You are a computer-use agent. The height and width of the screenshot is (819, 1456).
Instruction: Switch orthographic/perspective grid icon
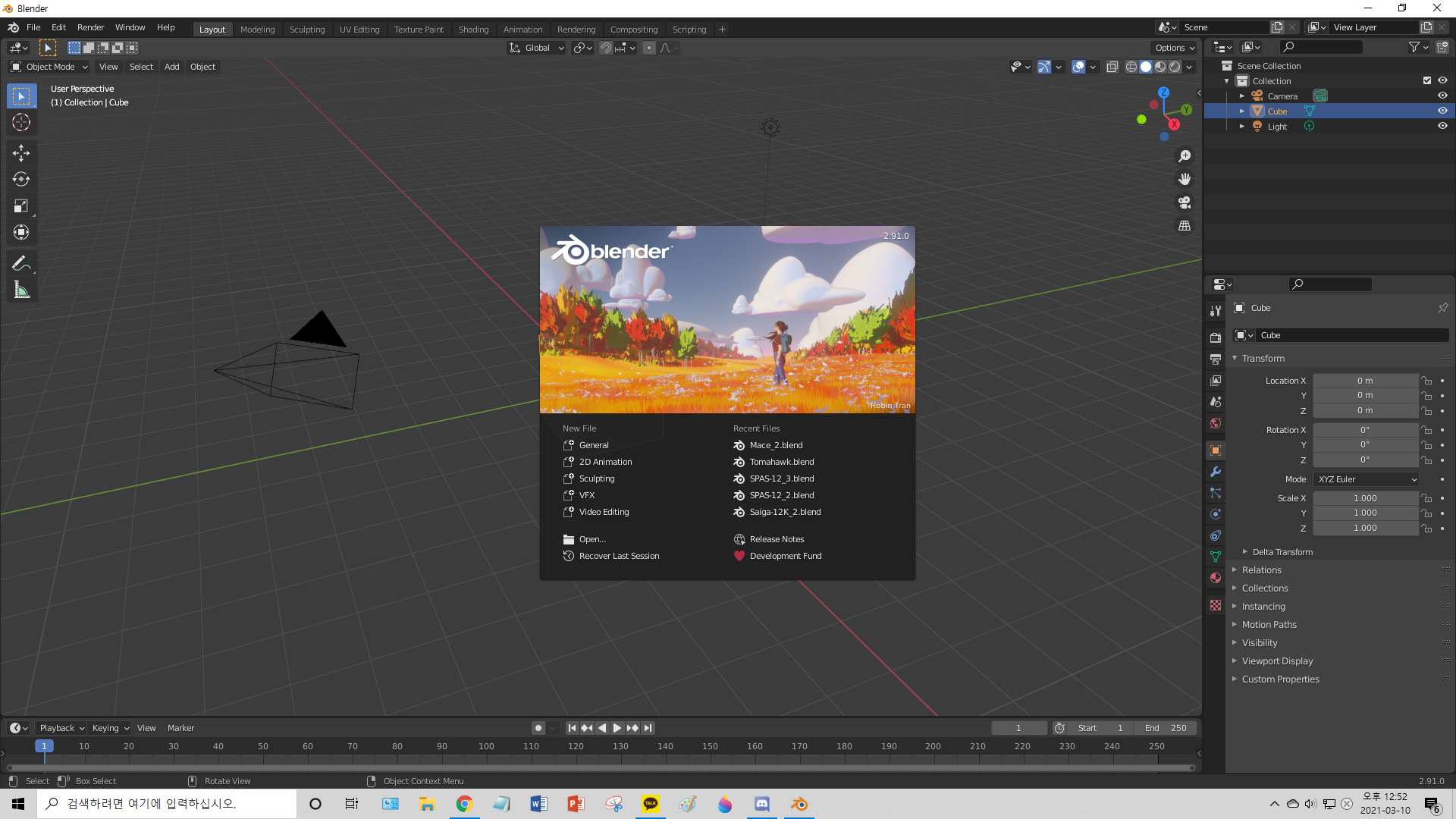[1185, 226]
